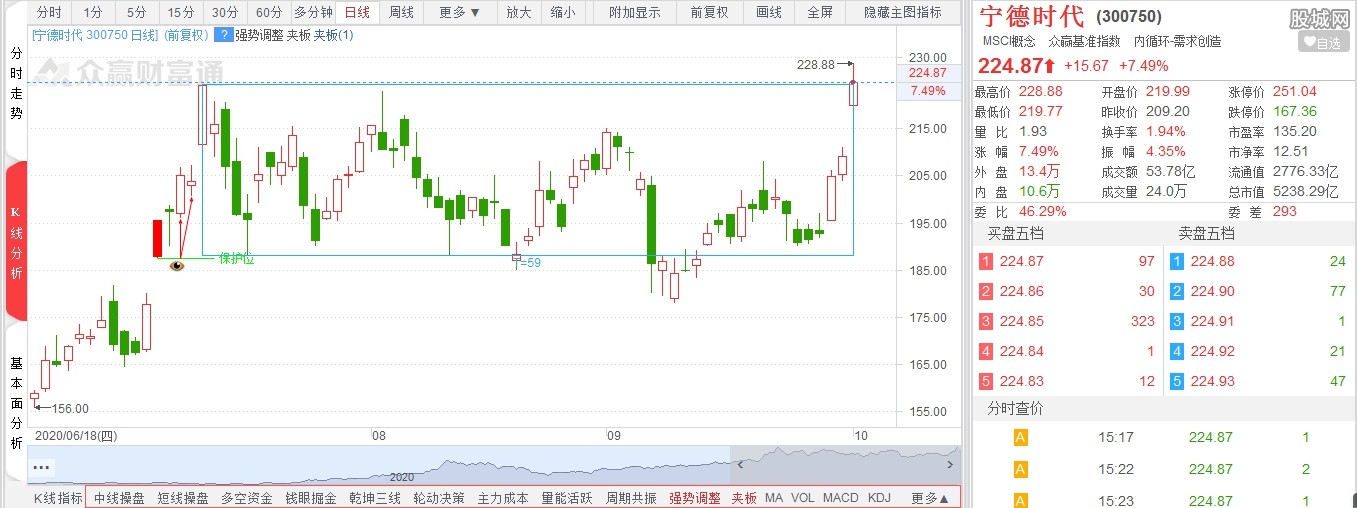
Task: Select the 5分 period
Action: click(137, 12)
